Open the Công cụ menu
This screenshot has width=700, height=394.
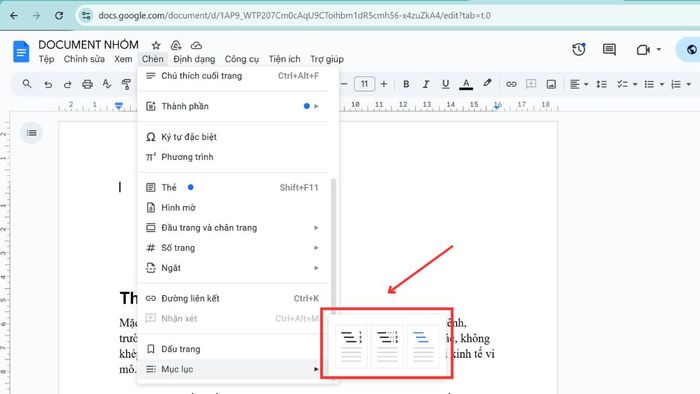(x=242, y=59)
